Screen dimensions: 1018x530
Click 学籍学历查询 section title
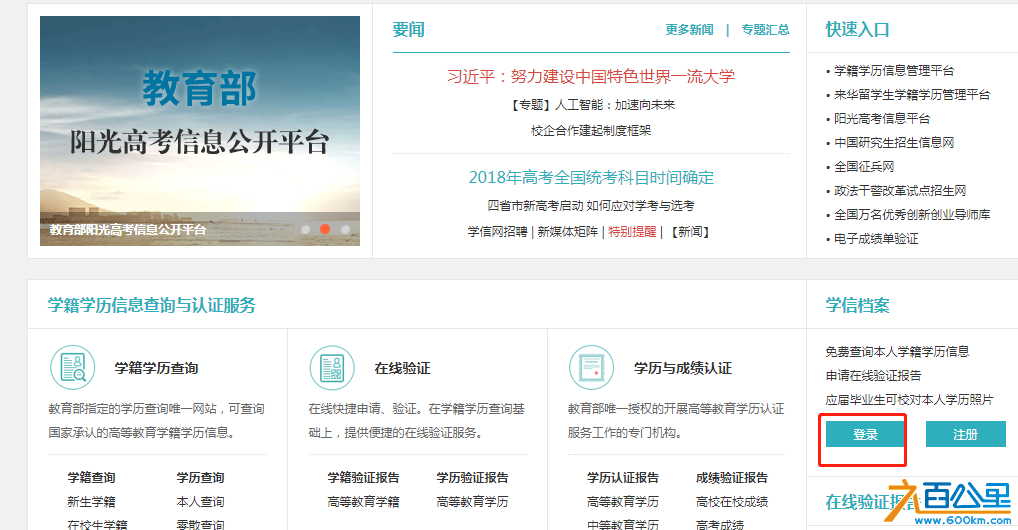tap(156, 368)
